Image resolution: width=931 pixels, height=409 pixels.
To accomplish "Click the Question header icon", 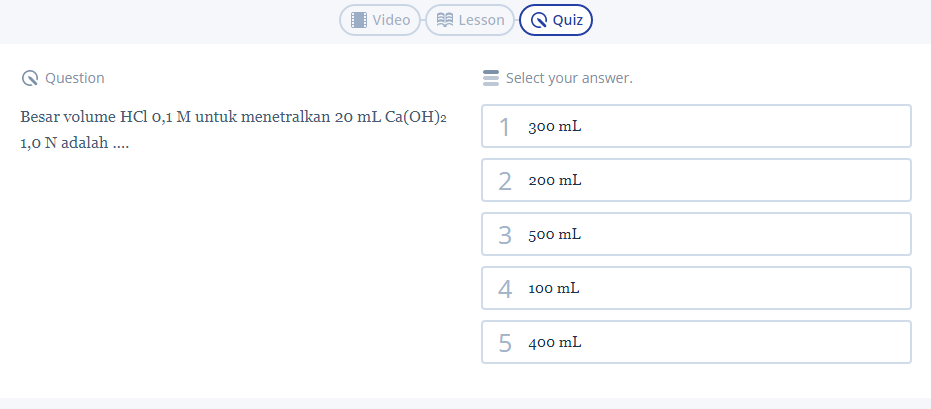I will click(29, 78).
